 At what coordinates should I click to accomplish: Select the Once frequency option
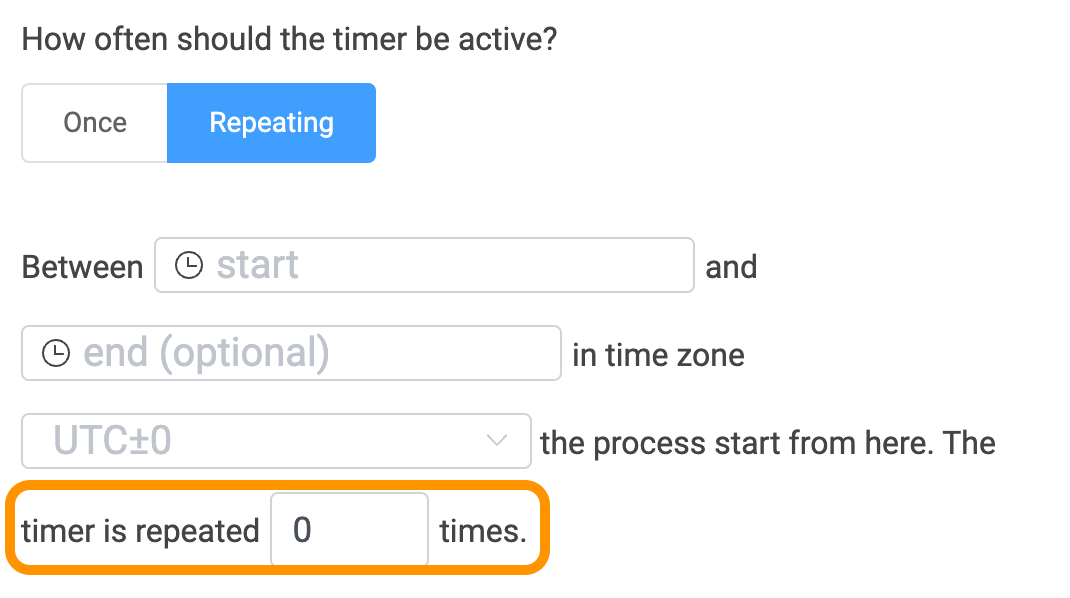click(95, 123)
